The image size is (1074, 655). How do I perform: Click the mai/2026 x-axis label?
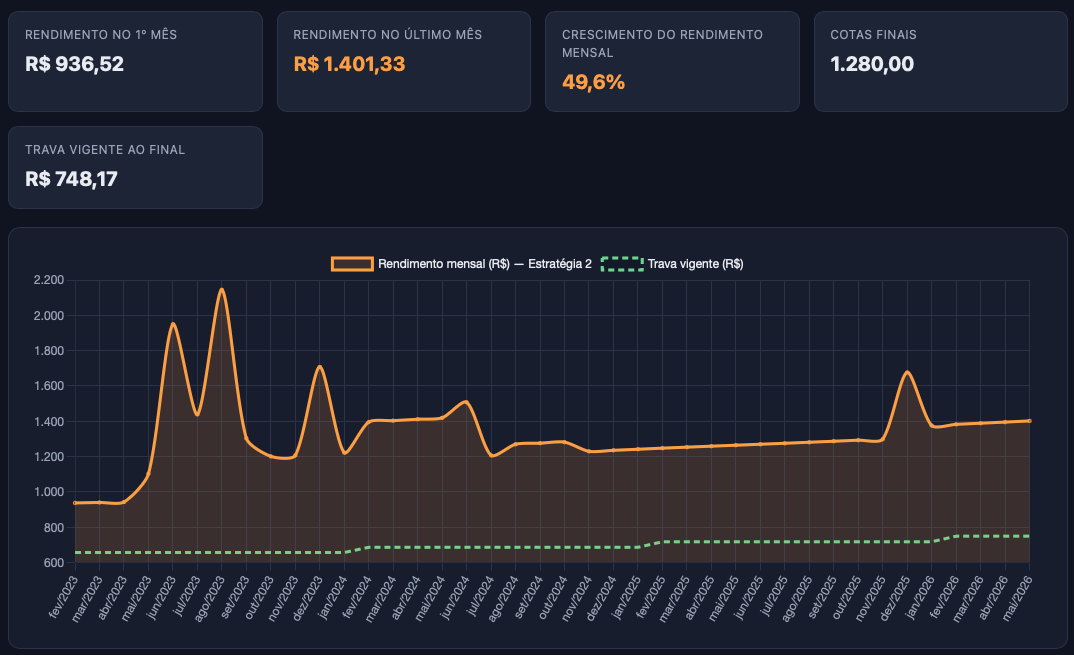pyautogui.click(x=1018, y=598)
